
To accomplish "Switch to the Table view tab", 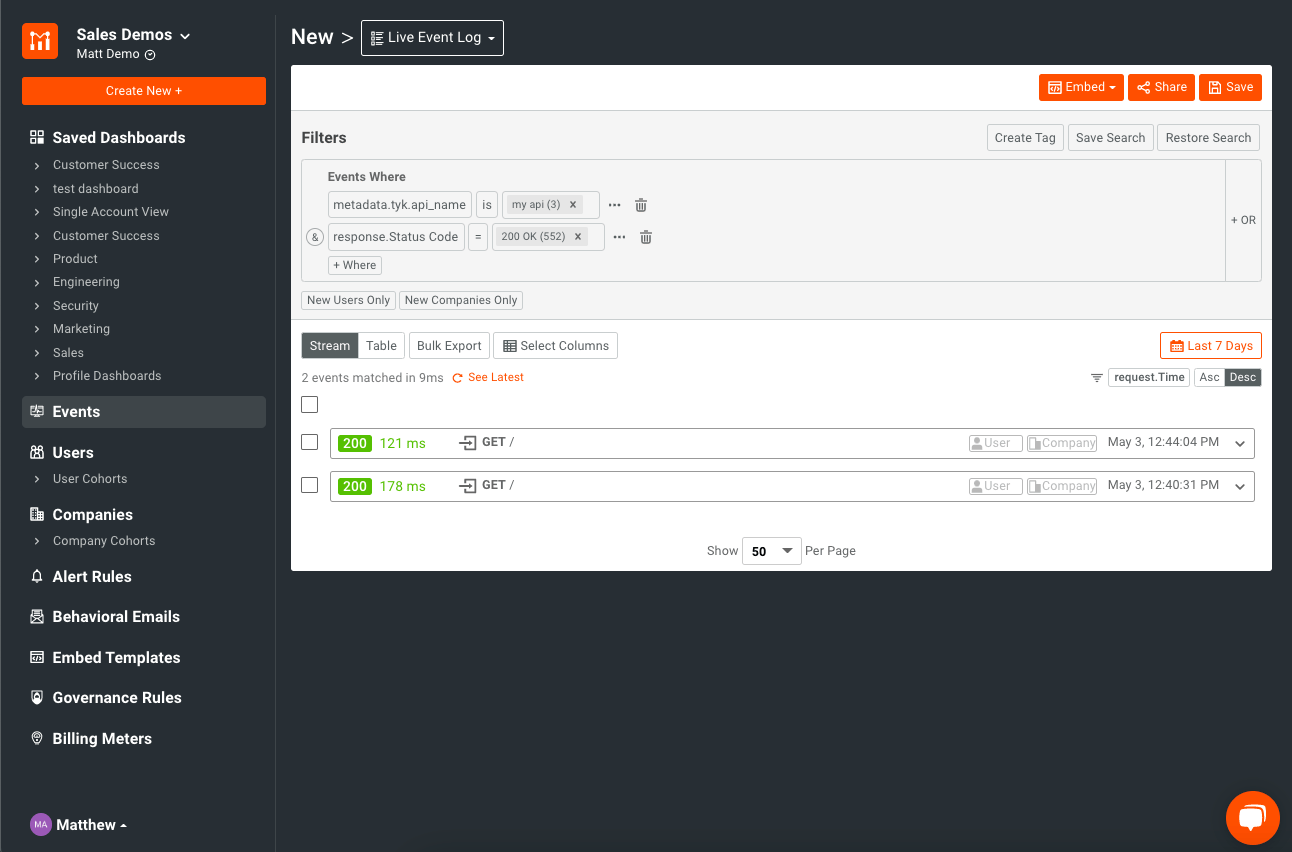I will tap(381, 346).
